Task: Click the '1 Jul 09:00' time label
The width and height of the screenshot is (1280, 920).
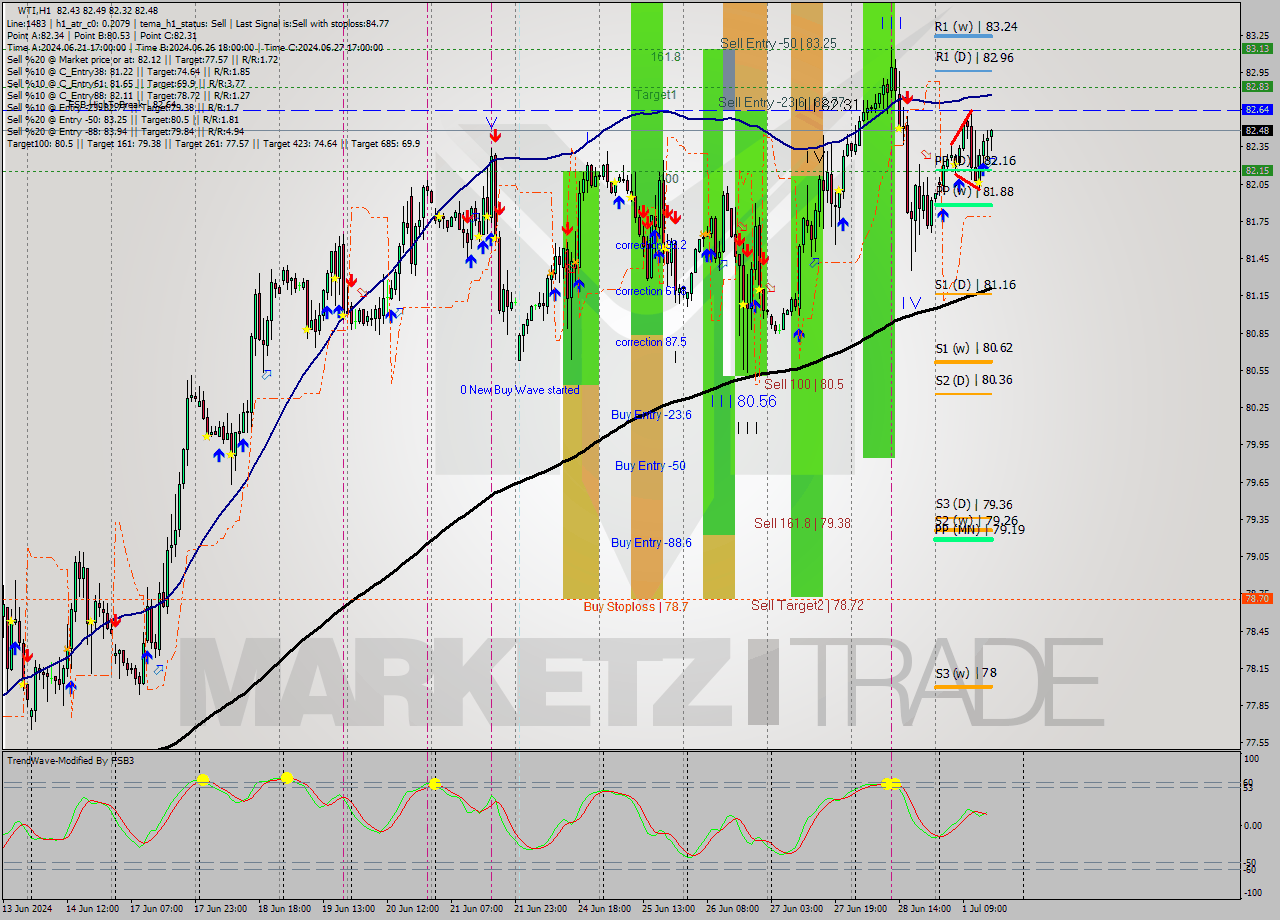Action: tap(984, 909)
